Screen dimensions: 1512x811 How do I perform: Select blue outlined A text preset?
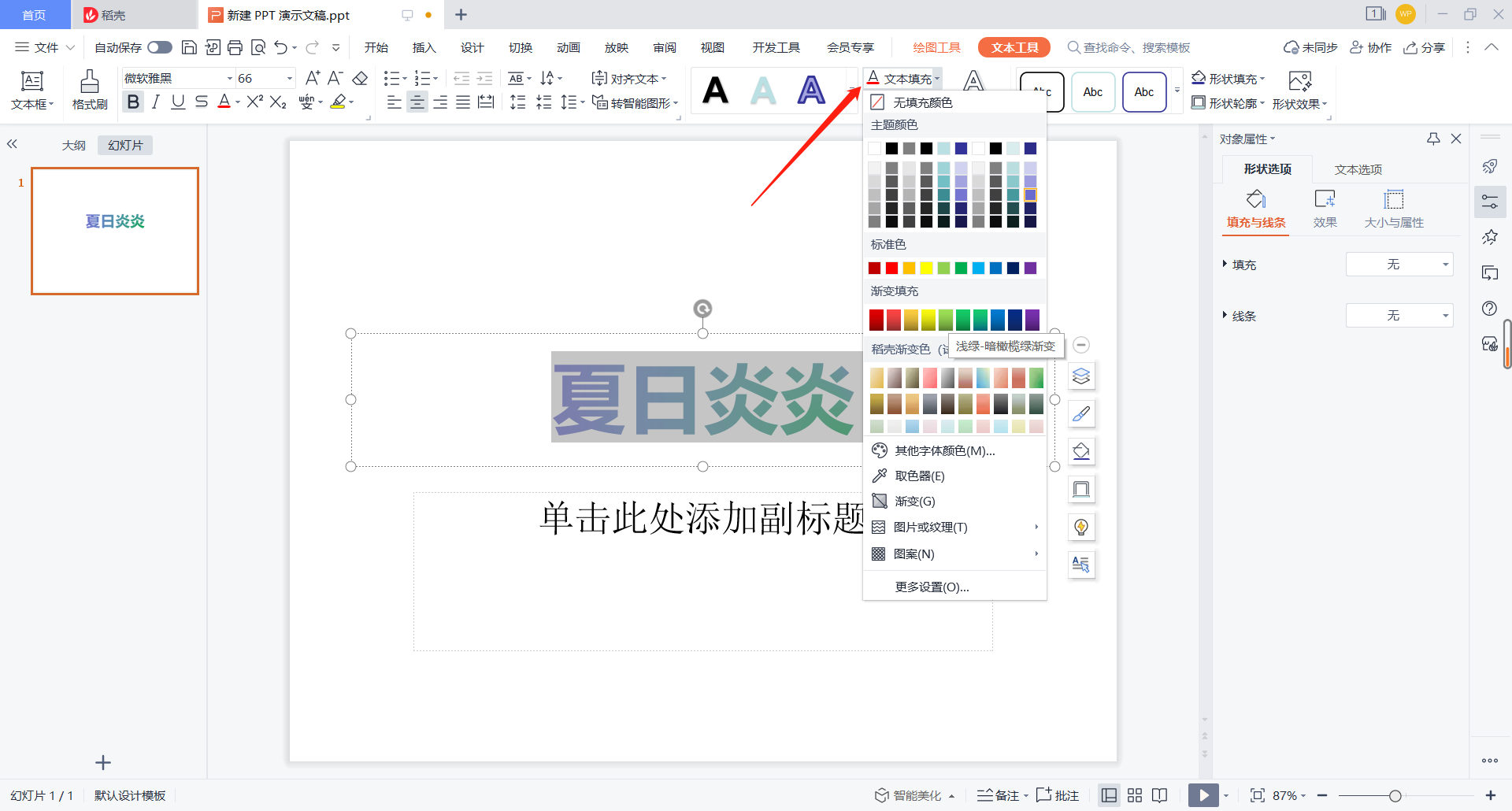(x=811, y=91)
